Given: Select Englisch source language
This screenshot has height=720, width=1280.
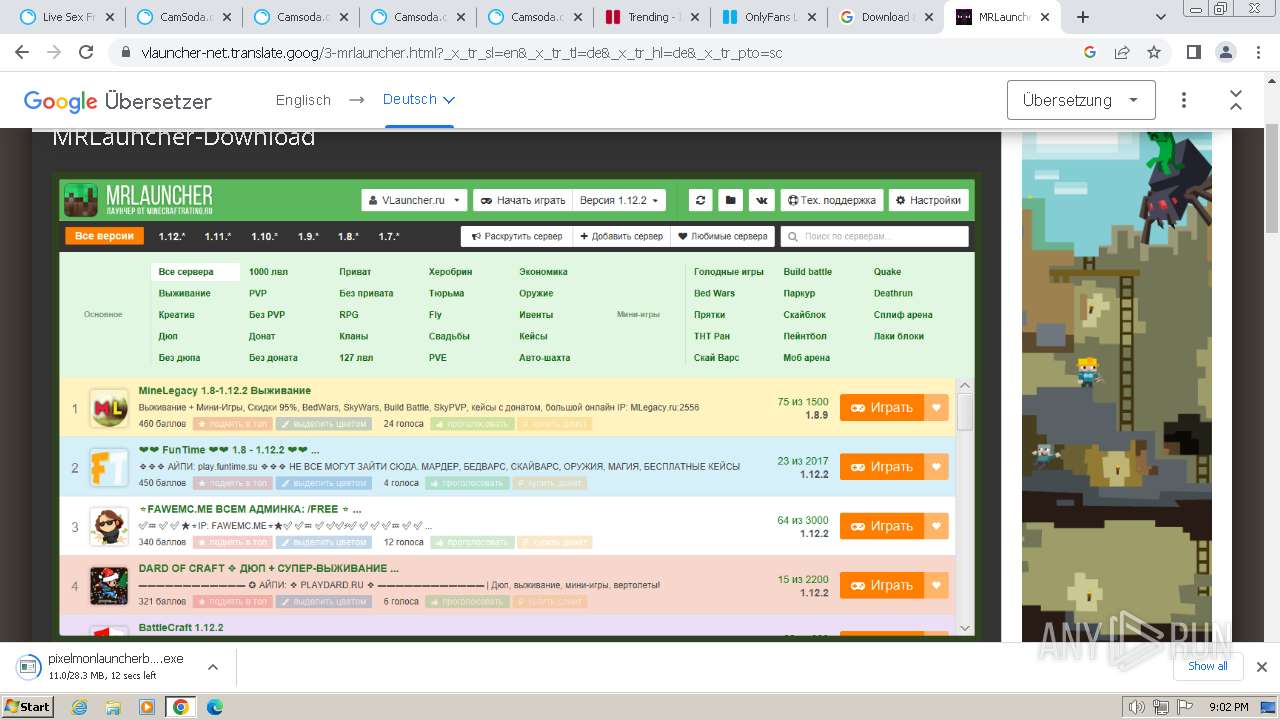Looking at the screenshot, I should [x=303, y=100].
